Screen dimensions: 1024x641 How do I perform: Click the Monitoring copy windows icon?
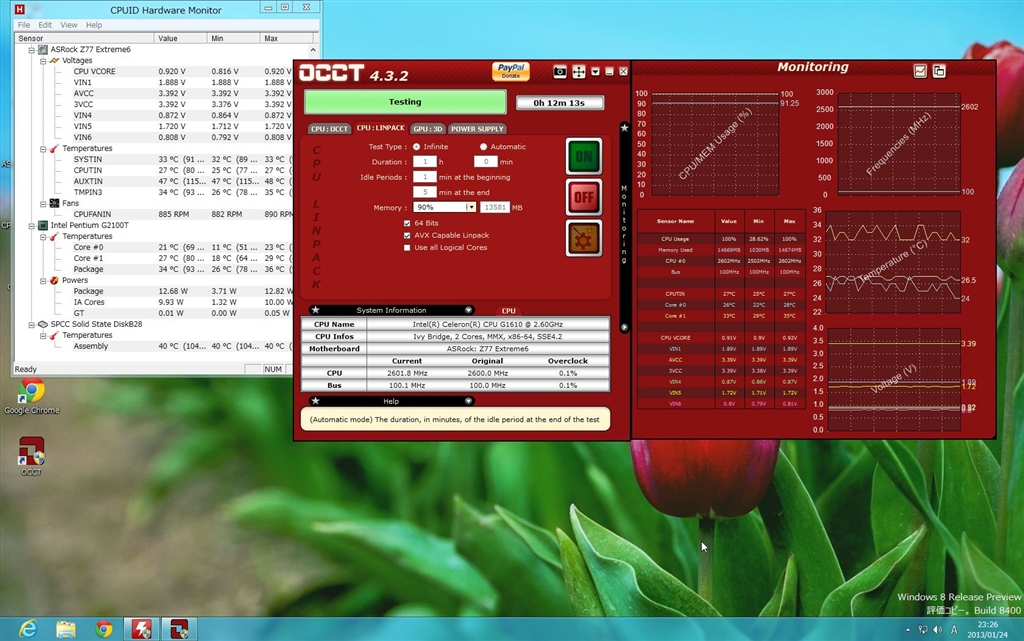coord(939,71)
